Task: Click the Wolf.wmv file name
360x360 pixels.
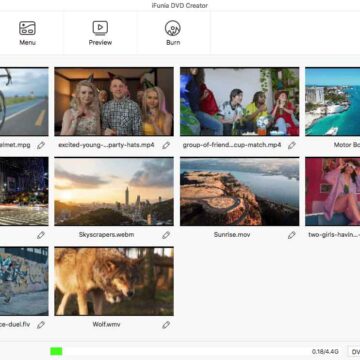Action: tap(106, 324)
